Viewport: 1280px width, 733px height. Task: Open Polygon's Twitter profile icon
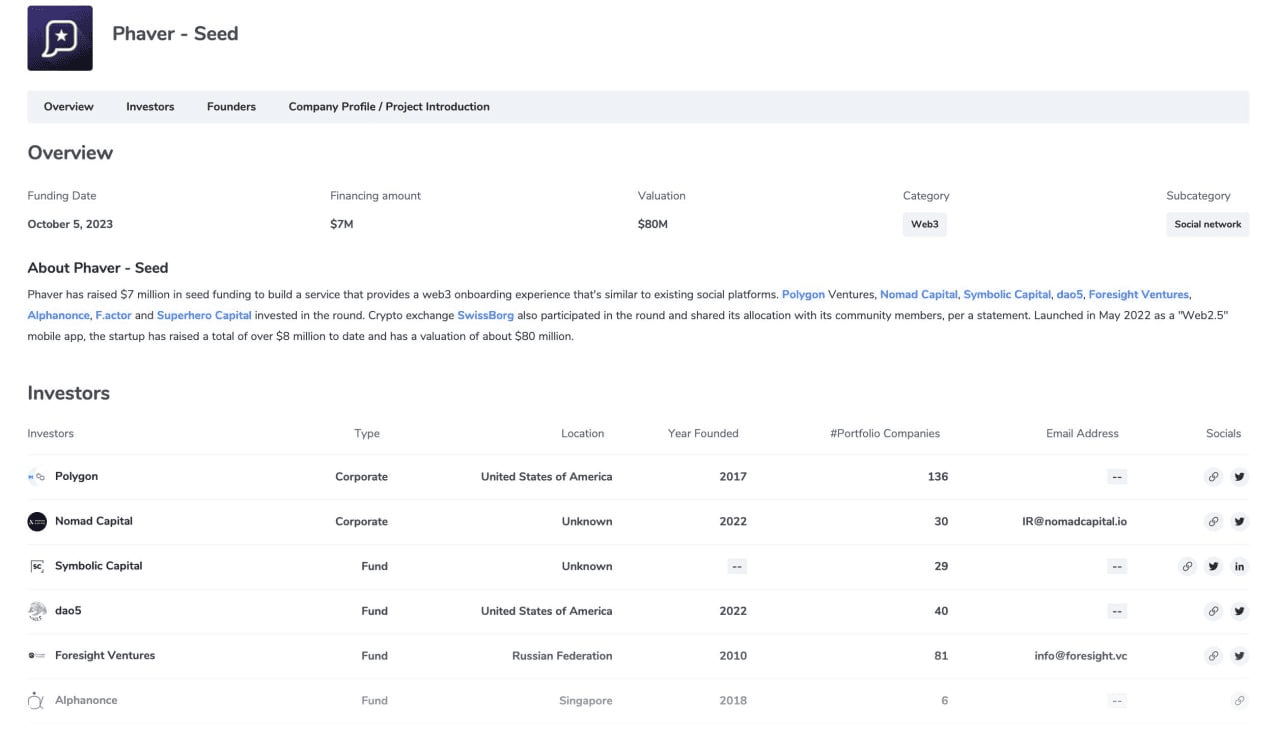(x=1239, y=477)
